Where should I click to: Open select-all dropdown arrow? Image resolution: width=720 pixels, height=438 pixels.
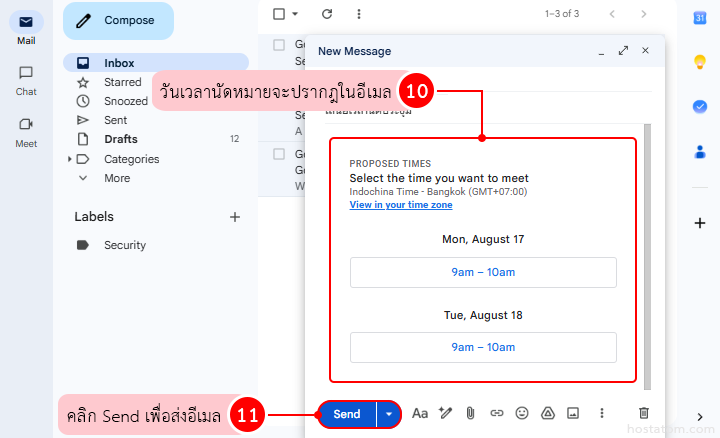point(295,14)
